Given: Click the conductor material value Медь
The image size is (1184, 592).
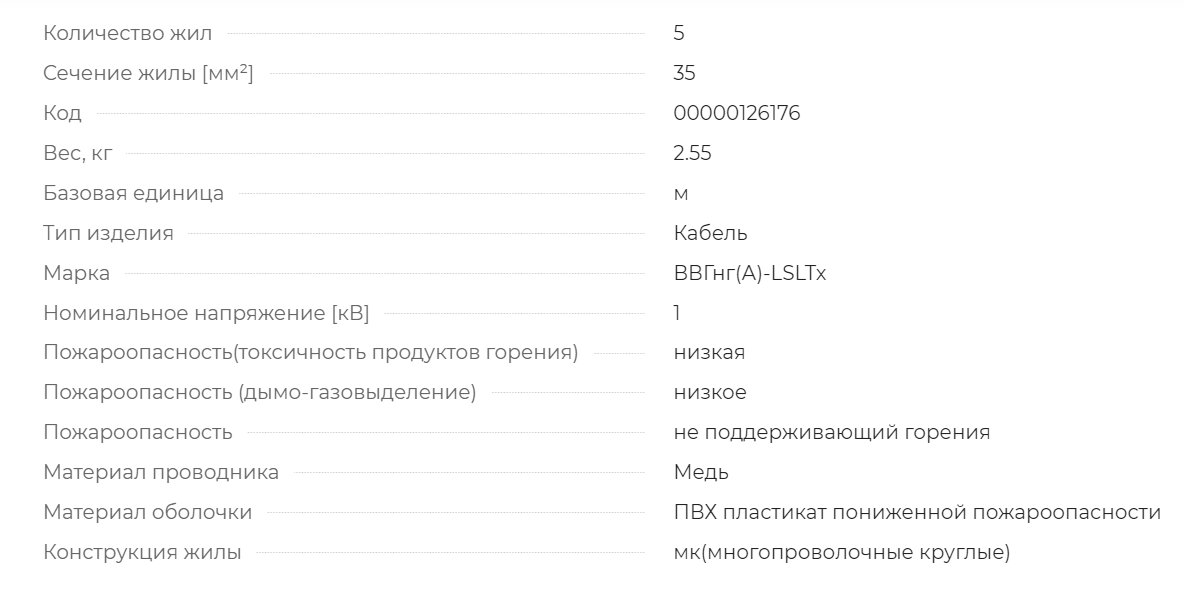Looking at the screenshot, I should pos(701,473).
